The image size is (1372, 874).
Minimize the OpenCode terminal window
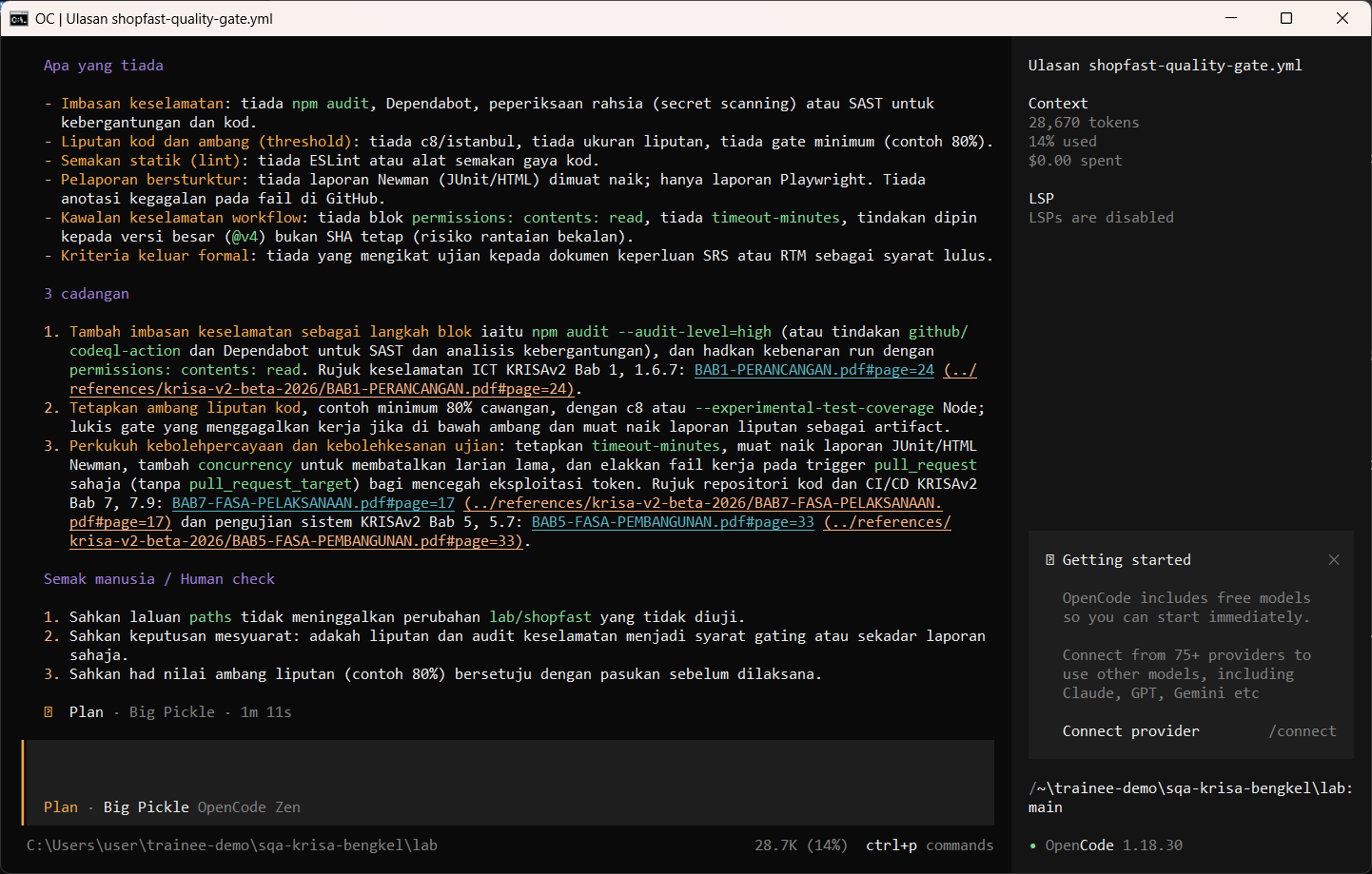[x=1231, y=18]
